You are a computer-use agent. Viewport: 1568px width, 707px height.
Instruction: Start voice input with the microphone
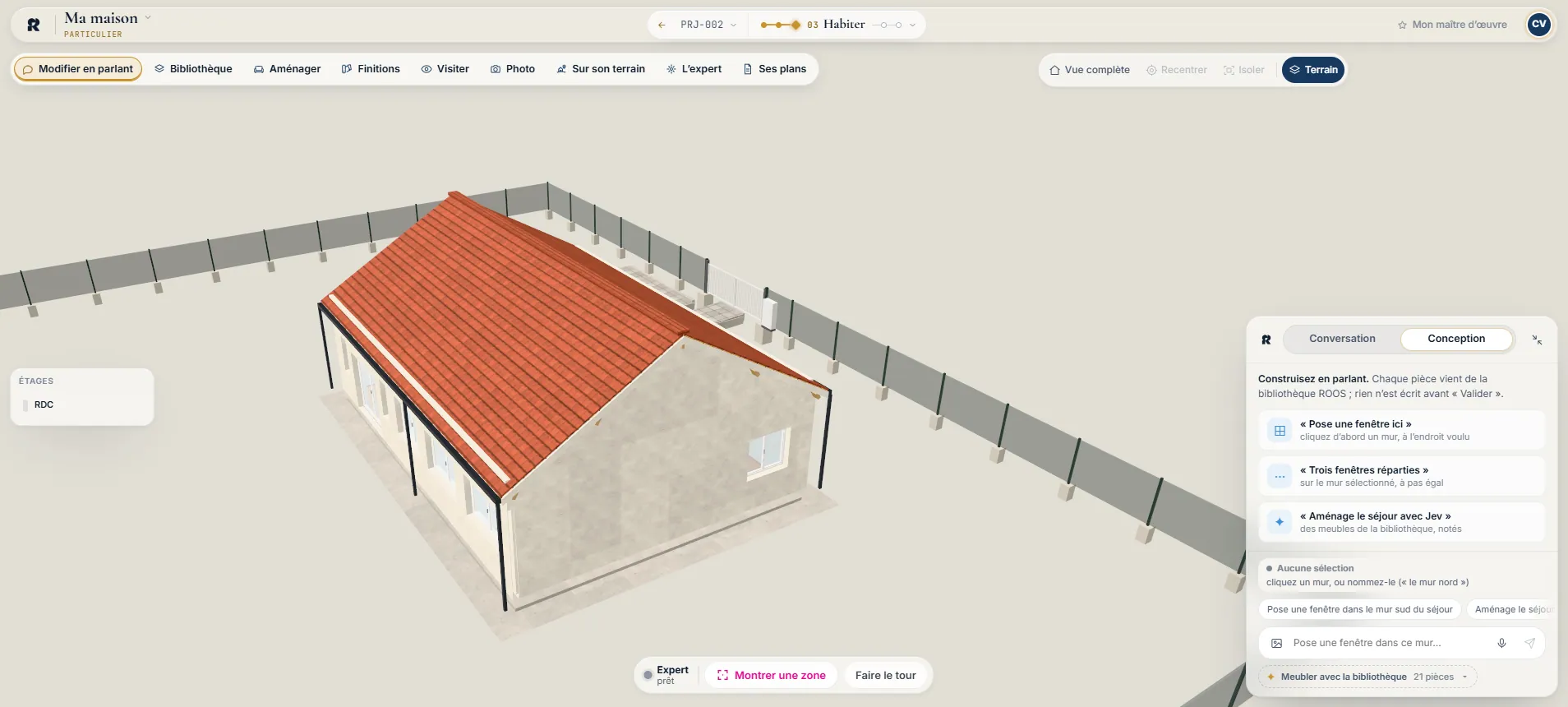tap(1501, 643)
